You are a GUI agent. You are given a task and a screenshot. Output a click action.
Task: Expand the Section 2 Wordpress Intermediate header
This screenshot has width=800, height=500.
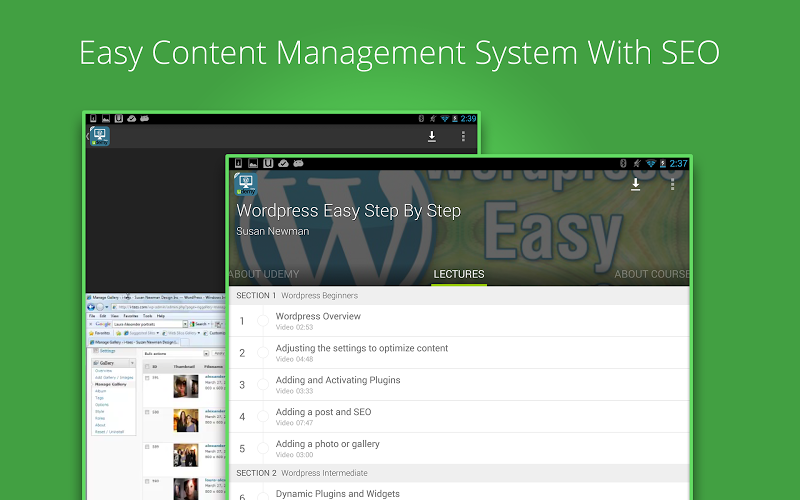[458, 473]
